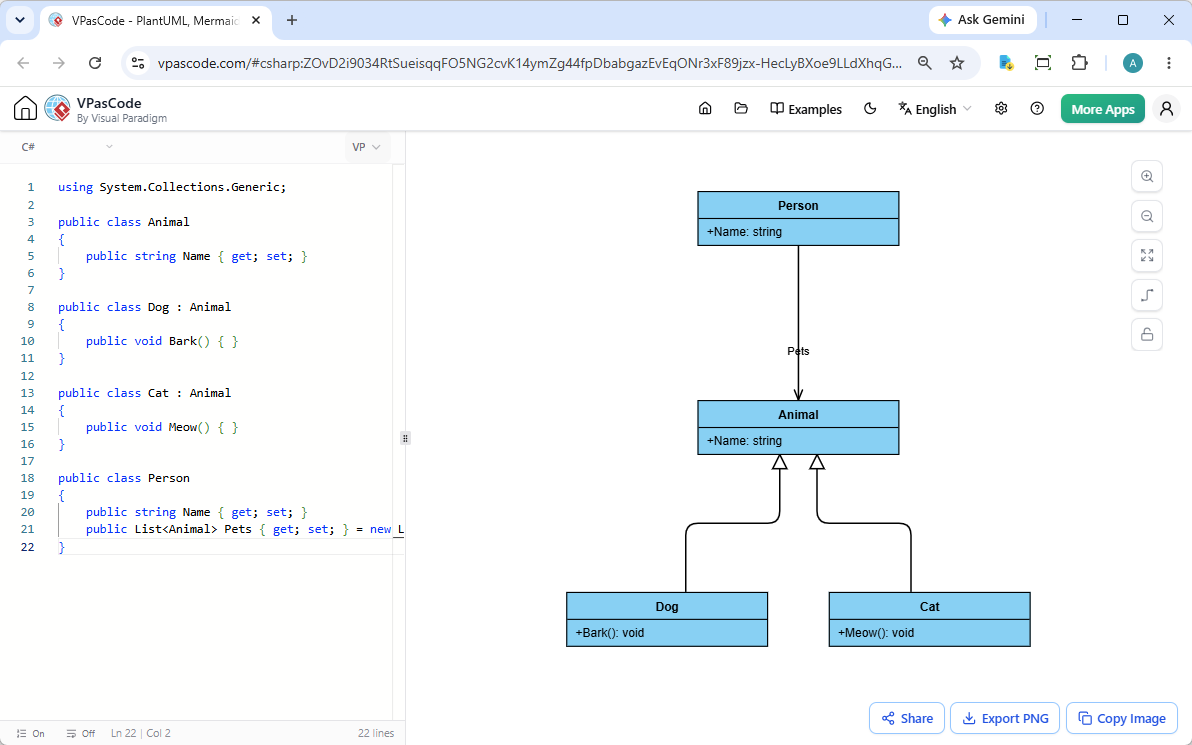Click the panel splitter handle
This screenshot has height=745, width=1192.
point(405,438)
